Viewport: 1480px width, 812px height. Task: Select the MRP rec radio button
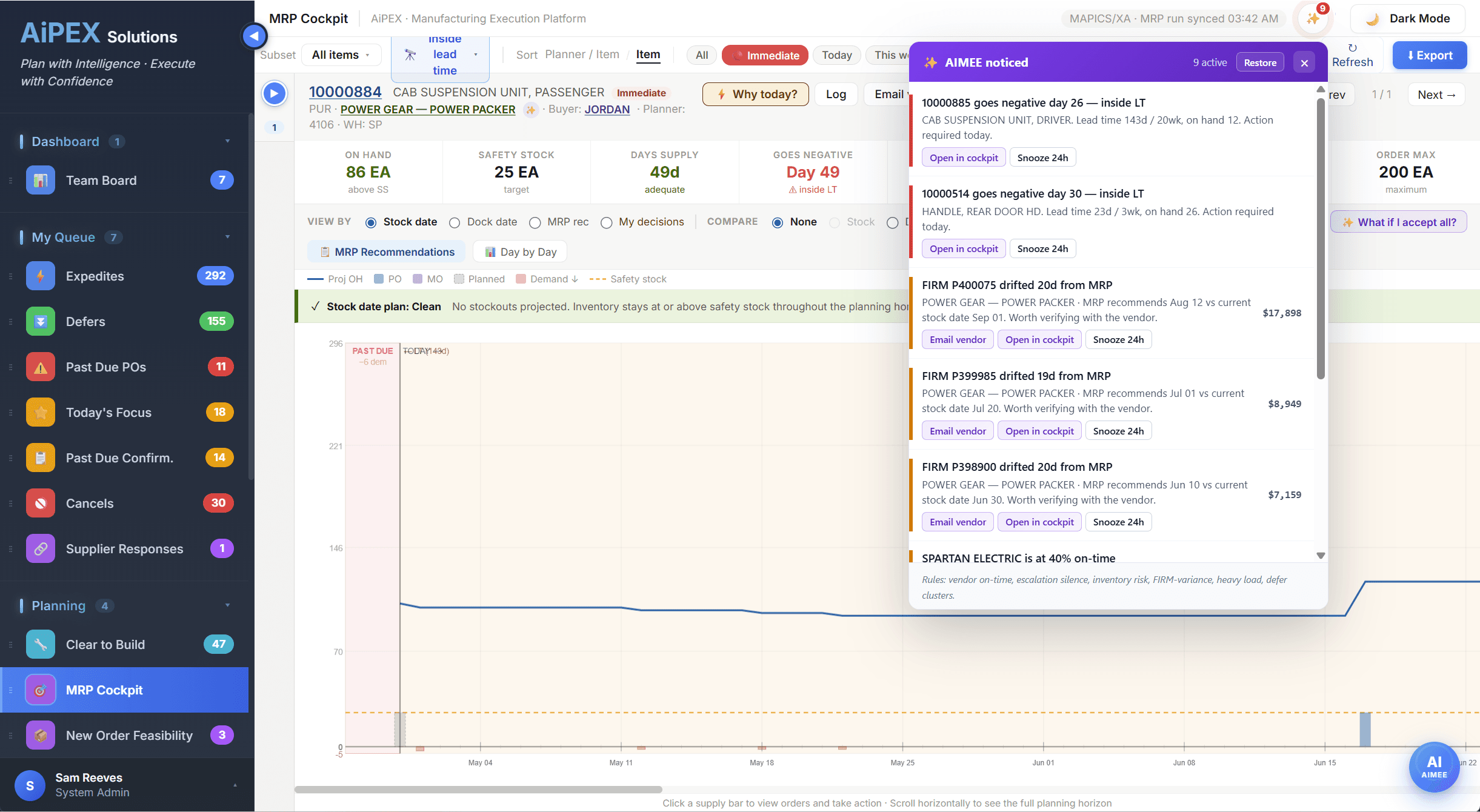pos(535,222)
